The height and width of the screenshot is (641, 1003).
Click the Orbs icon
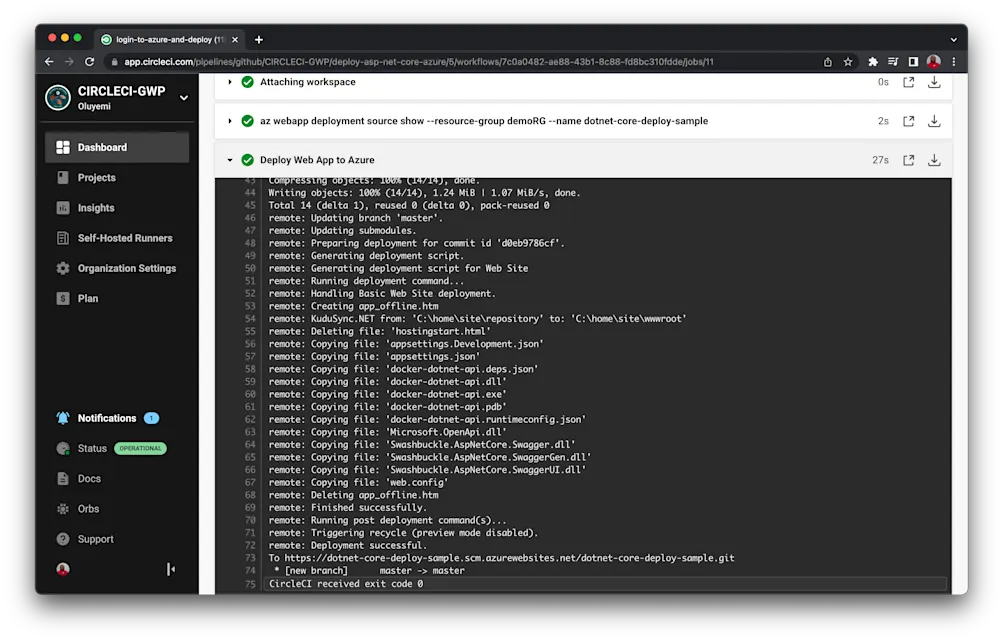63,509
